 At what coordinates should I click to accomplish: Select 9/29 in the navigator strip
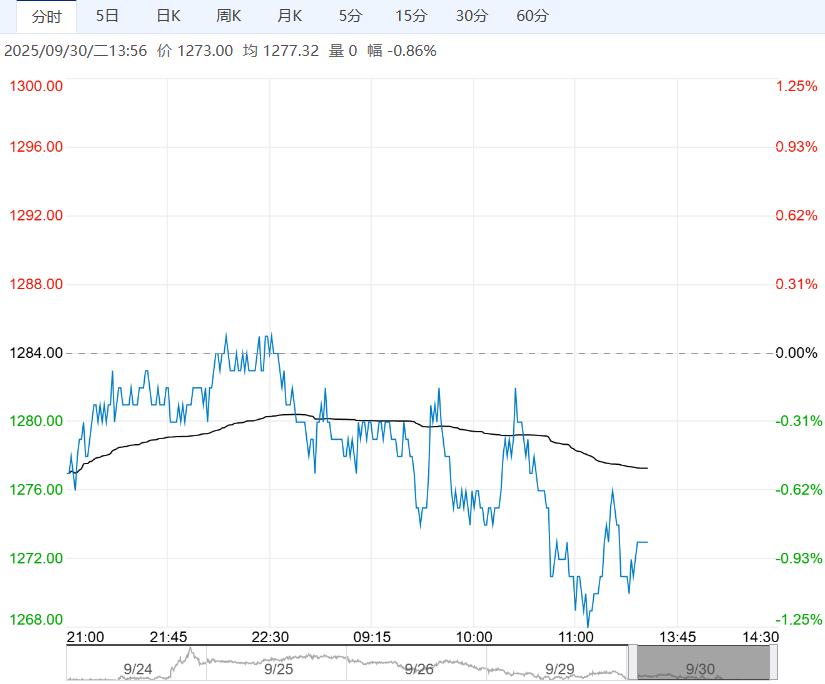point(559,669)
